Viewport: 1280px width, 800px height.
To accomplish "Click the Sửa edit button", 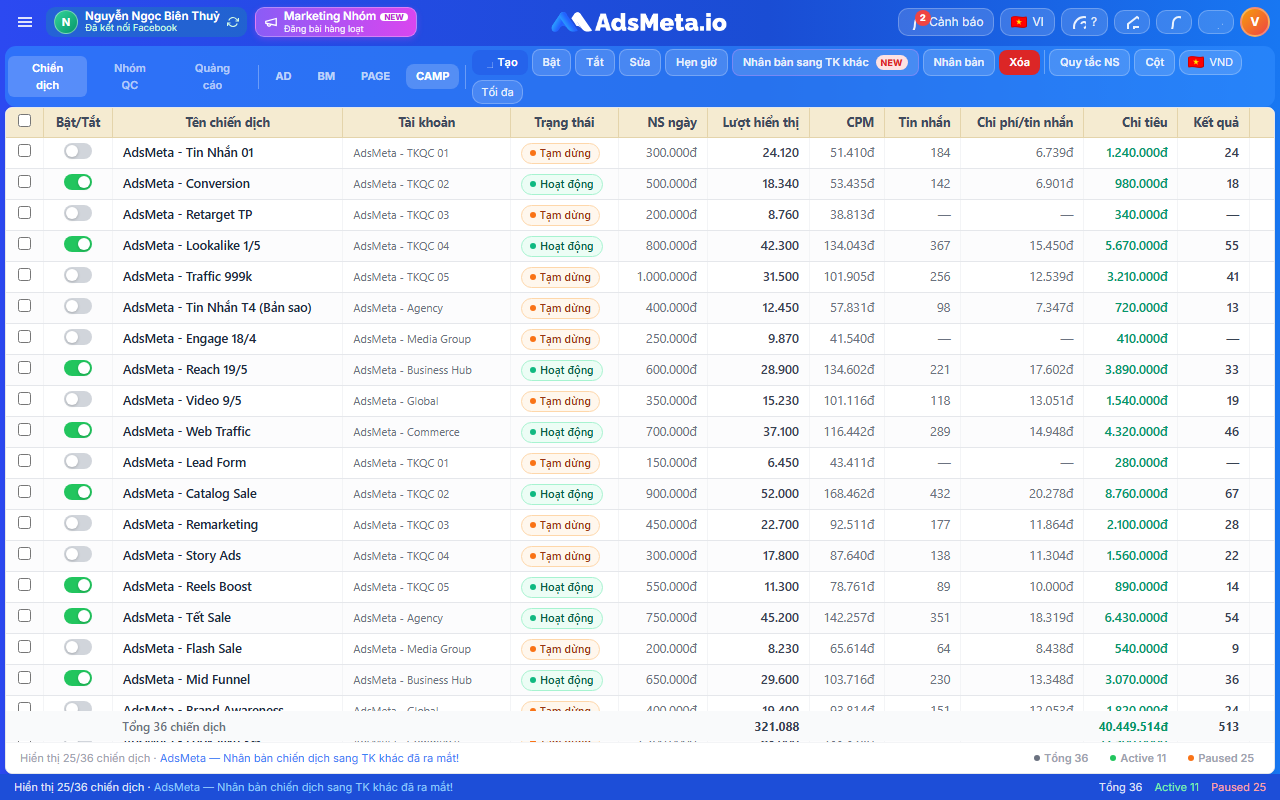I will pos(640,62).
